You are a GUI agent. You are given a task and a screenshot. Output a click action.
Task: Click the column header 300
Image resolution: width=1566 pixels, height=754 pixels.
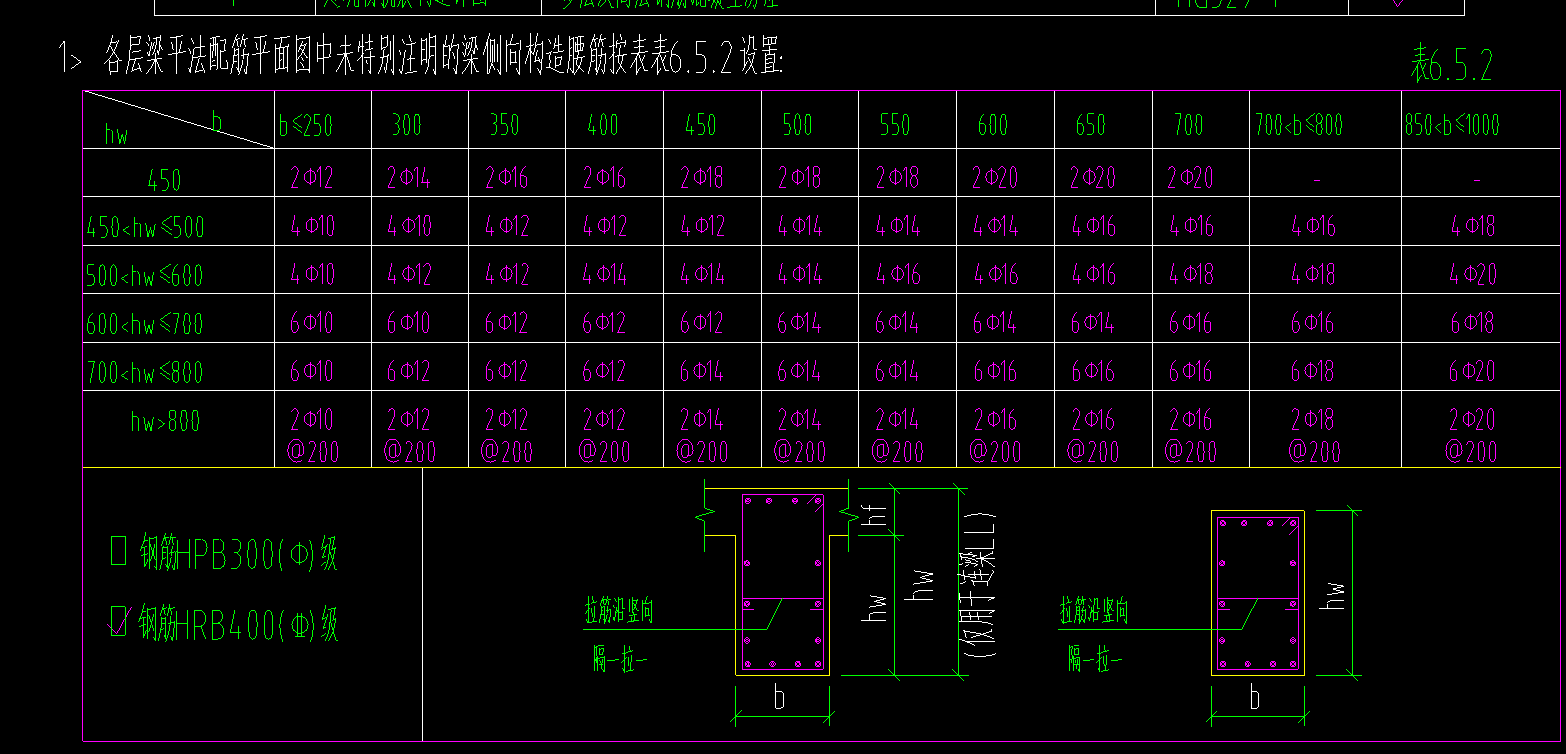click(407, 125)
